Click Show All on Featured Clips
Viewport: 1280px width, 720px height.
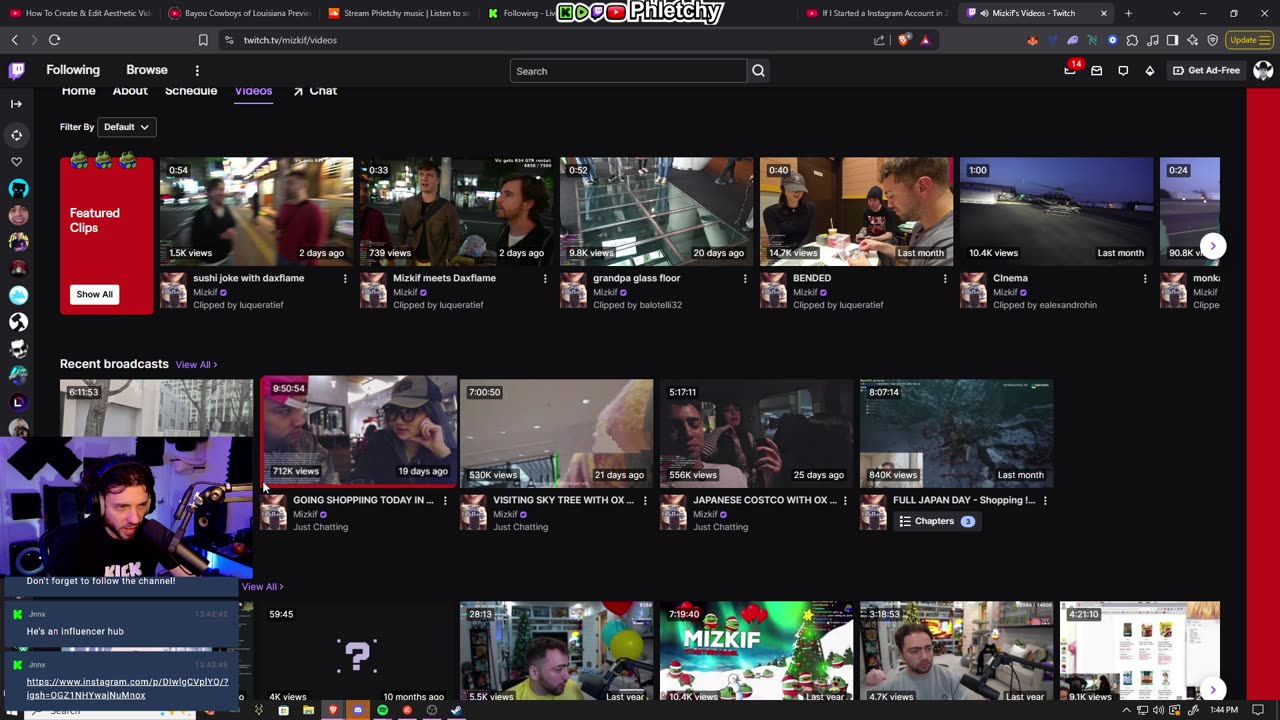click(94, 294)
